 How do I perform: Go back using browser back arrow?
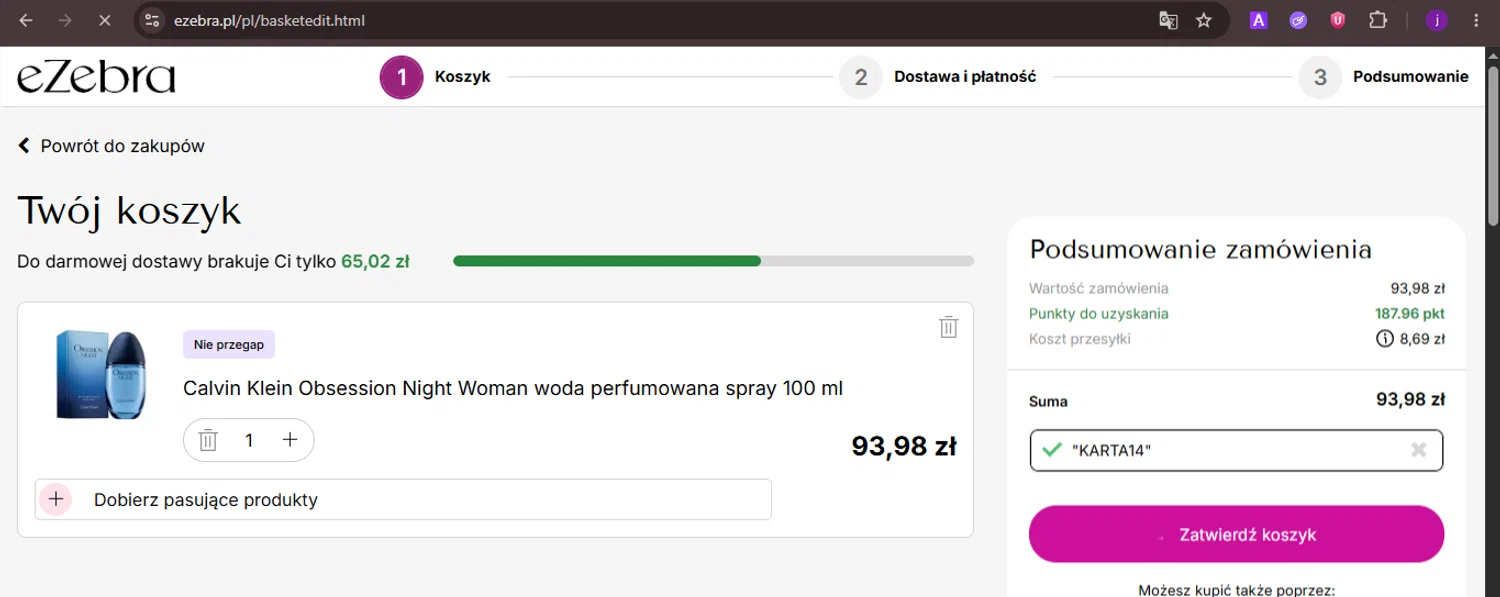point(26,20)
